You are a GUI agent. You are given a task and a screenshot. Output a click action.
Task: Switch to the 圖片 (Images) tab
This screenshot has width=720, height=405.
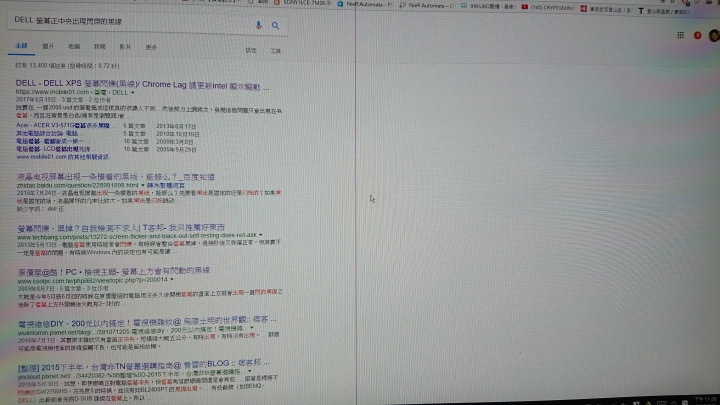click(48, 46)
